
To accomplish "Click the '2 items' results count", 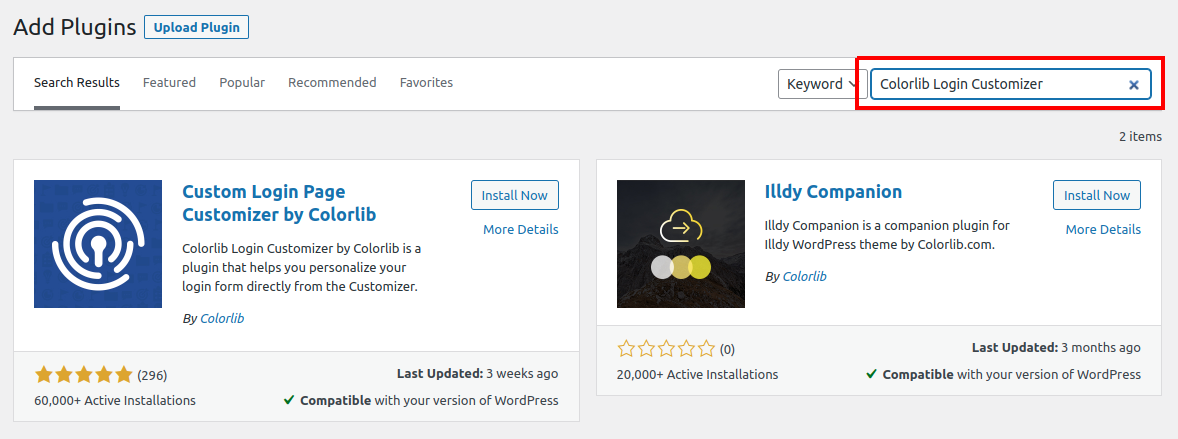I will 1140,137.
